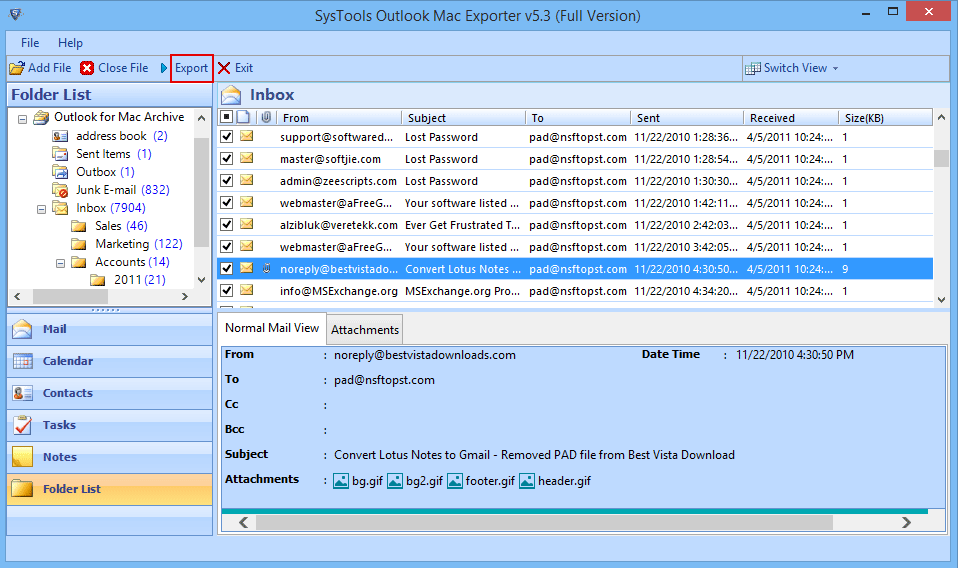Toggle the select-all checkbox in header row
Viewport: 959px width, 569px height.
click(x=226, y=117)
